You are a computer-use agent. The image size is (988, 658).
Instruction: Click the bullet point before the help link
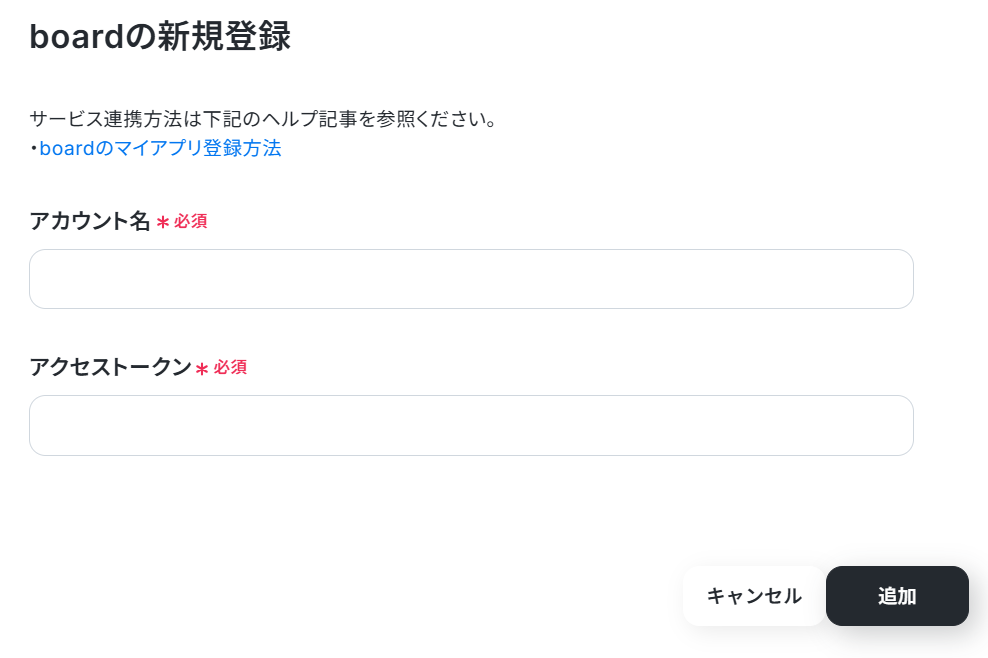click(34, 149)
